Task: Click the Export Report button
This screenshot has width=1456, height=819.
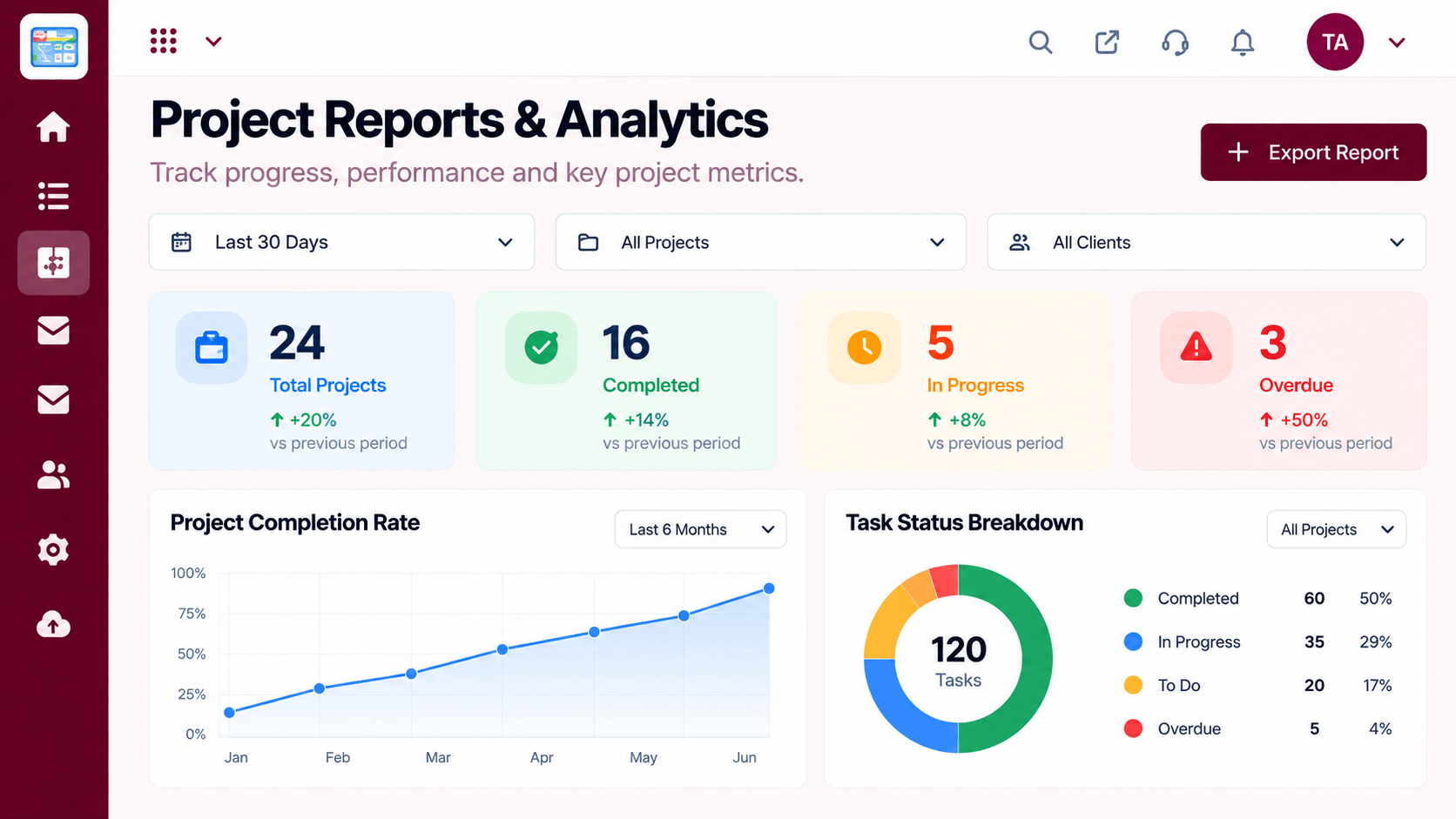Action: [x=1313, y=152]
